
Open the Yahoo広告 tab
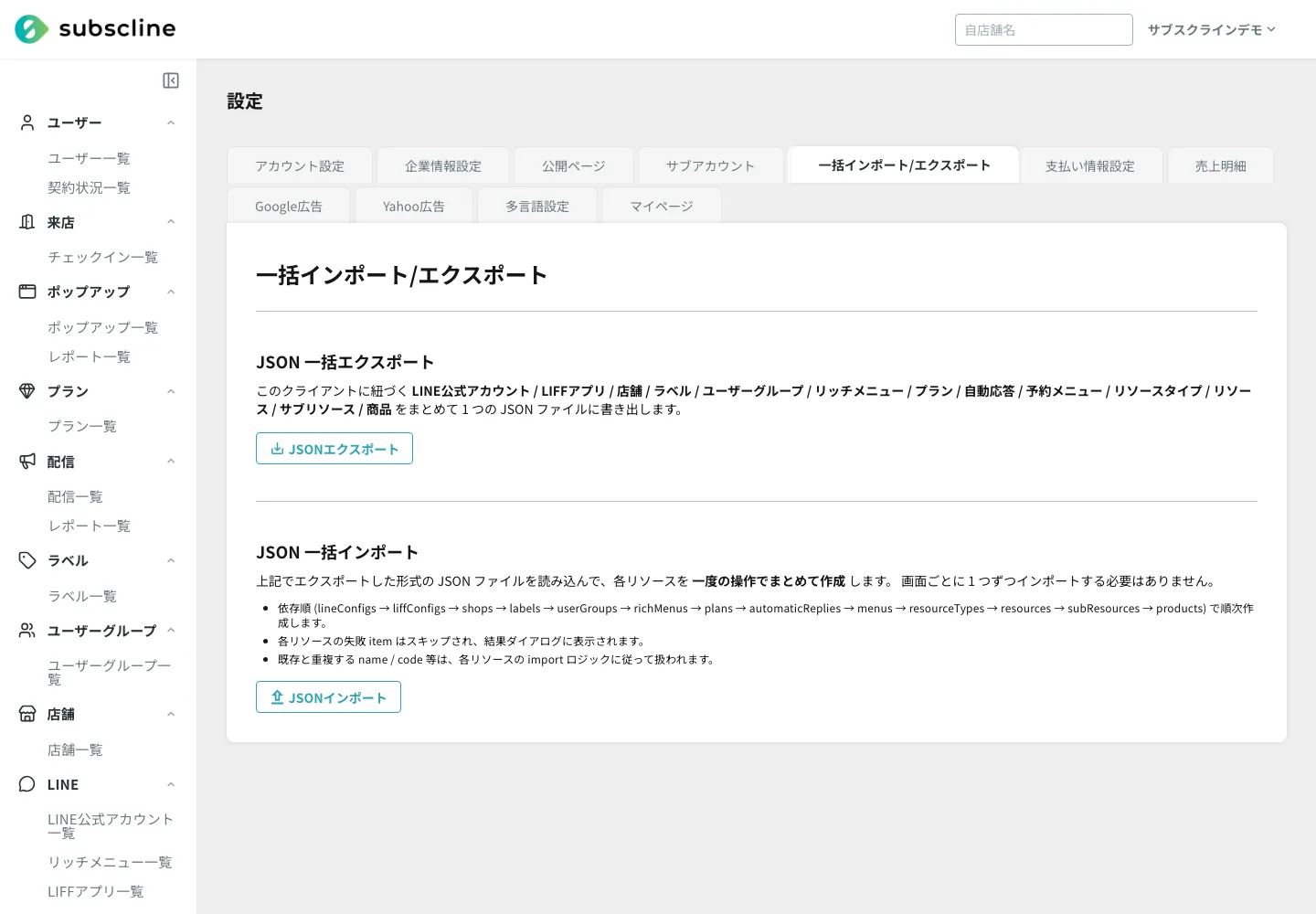click(414, 206)
